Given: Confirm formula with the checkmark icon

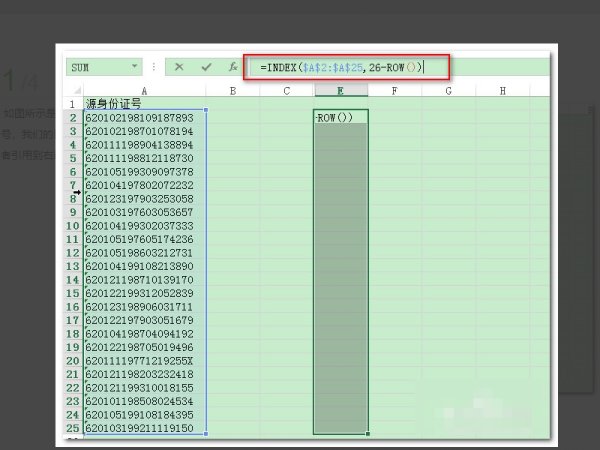Looking at the screenshot, I should 206,67.
